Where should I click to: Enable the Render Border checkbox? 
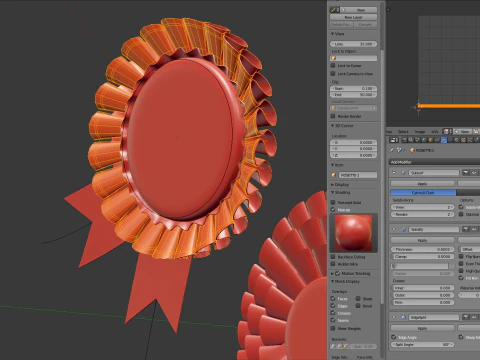tap(333, 116)
